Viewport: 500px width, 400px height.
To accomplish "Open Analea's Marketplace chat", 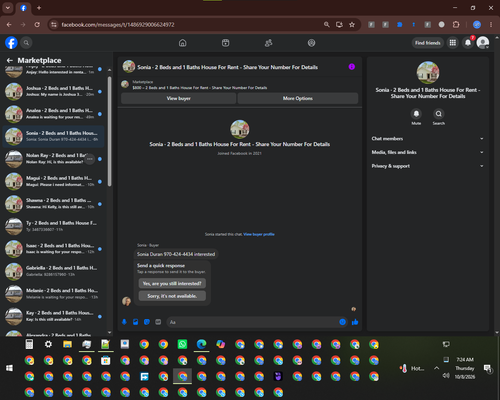I will pos(53,114).
